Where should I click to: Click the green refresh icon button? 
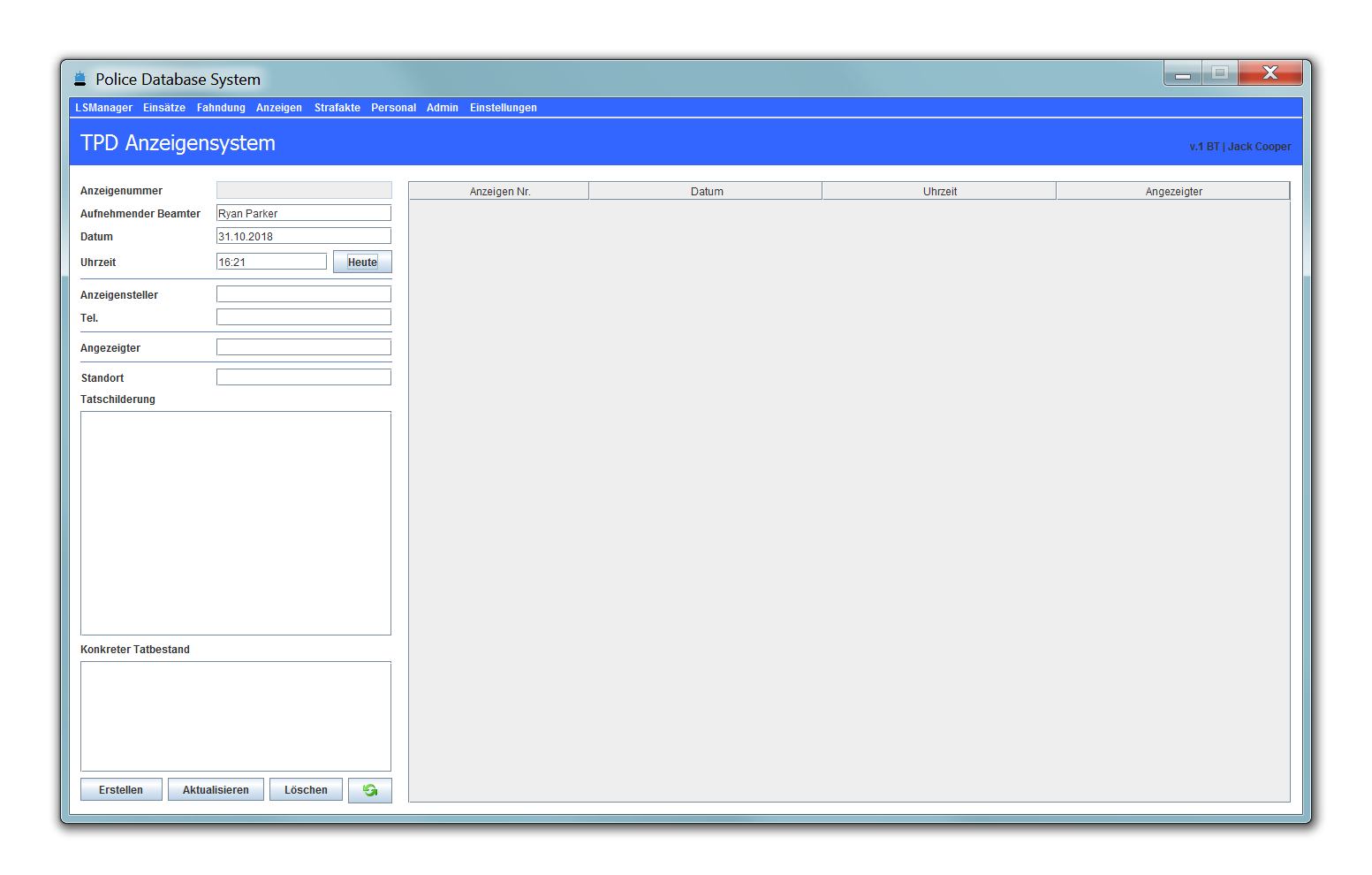[x=369, y=790]
